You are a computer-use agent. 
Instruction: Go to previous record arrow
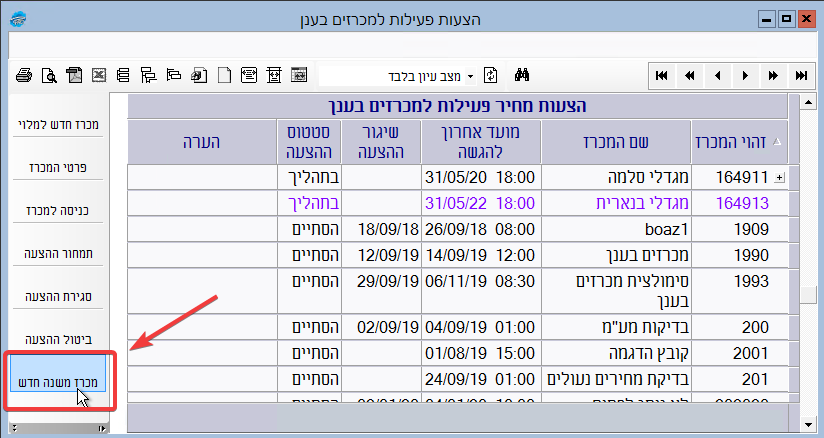717,75
